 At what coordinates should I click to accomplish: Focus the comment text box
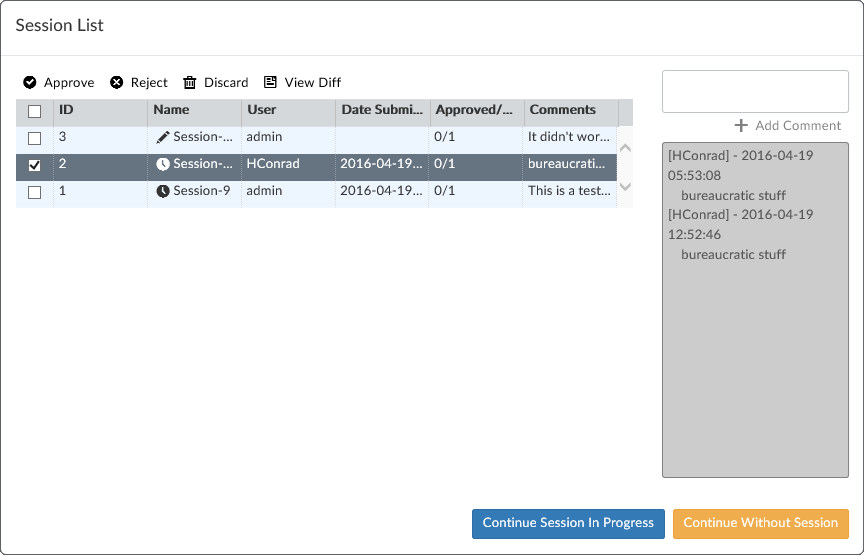pyautogui.click(x=755, y=92)
